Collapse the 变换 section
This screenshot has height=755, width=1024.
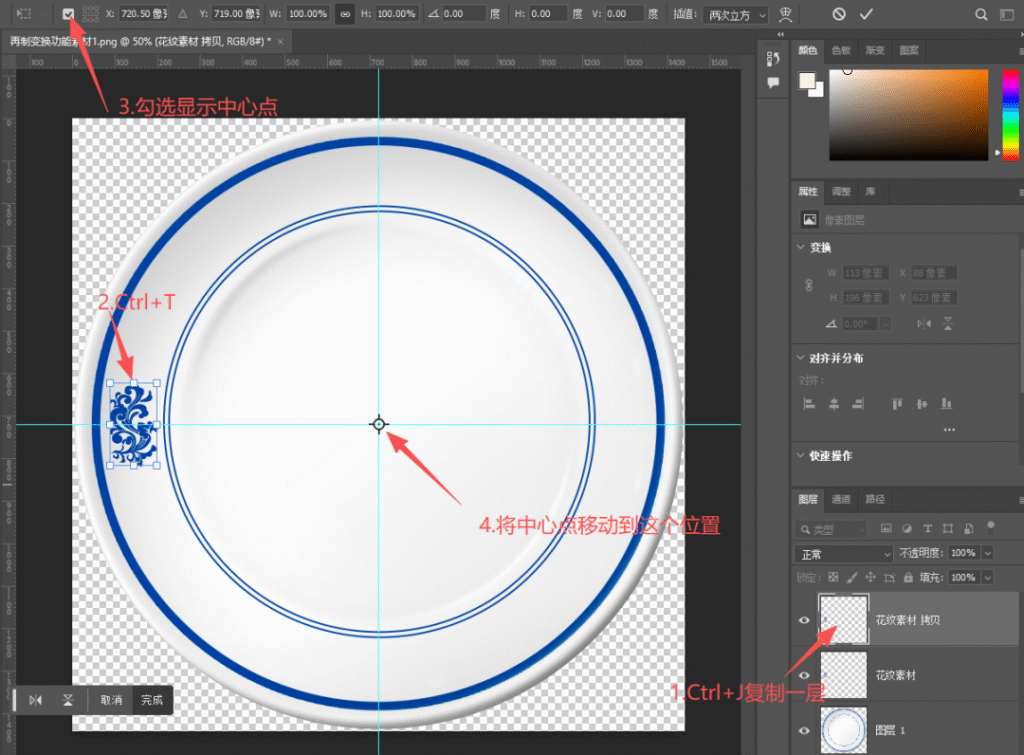(801, 247)
